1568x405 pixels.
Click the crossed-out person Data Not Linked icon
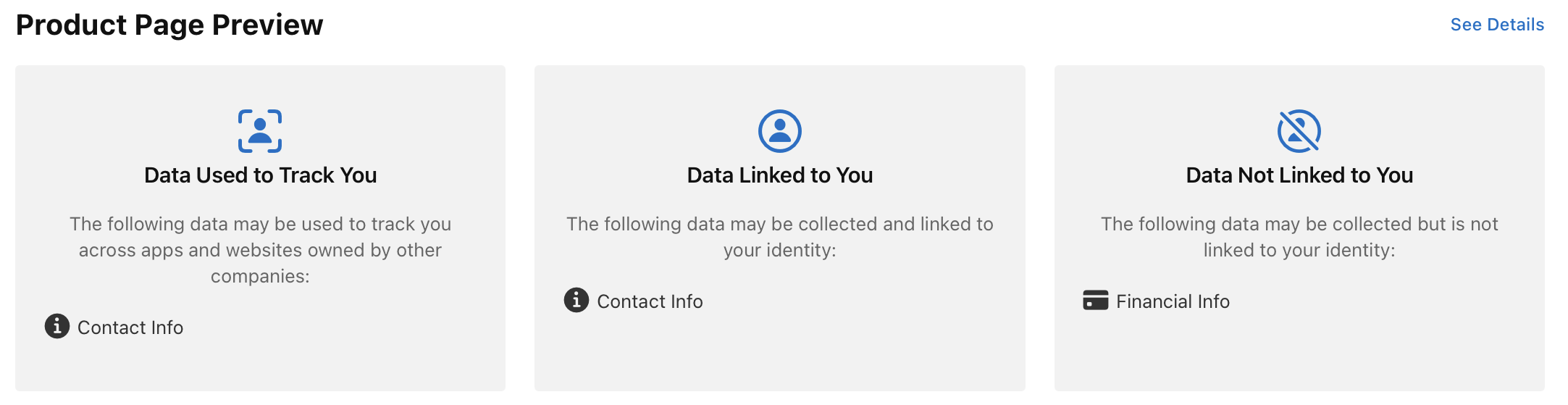tap(1299, 131)
